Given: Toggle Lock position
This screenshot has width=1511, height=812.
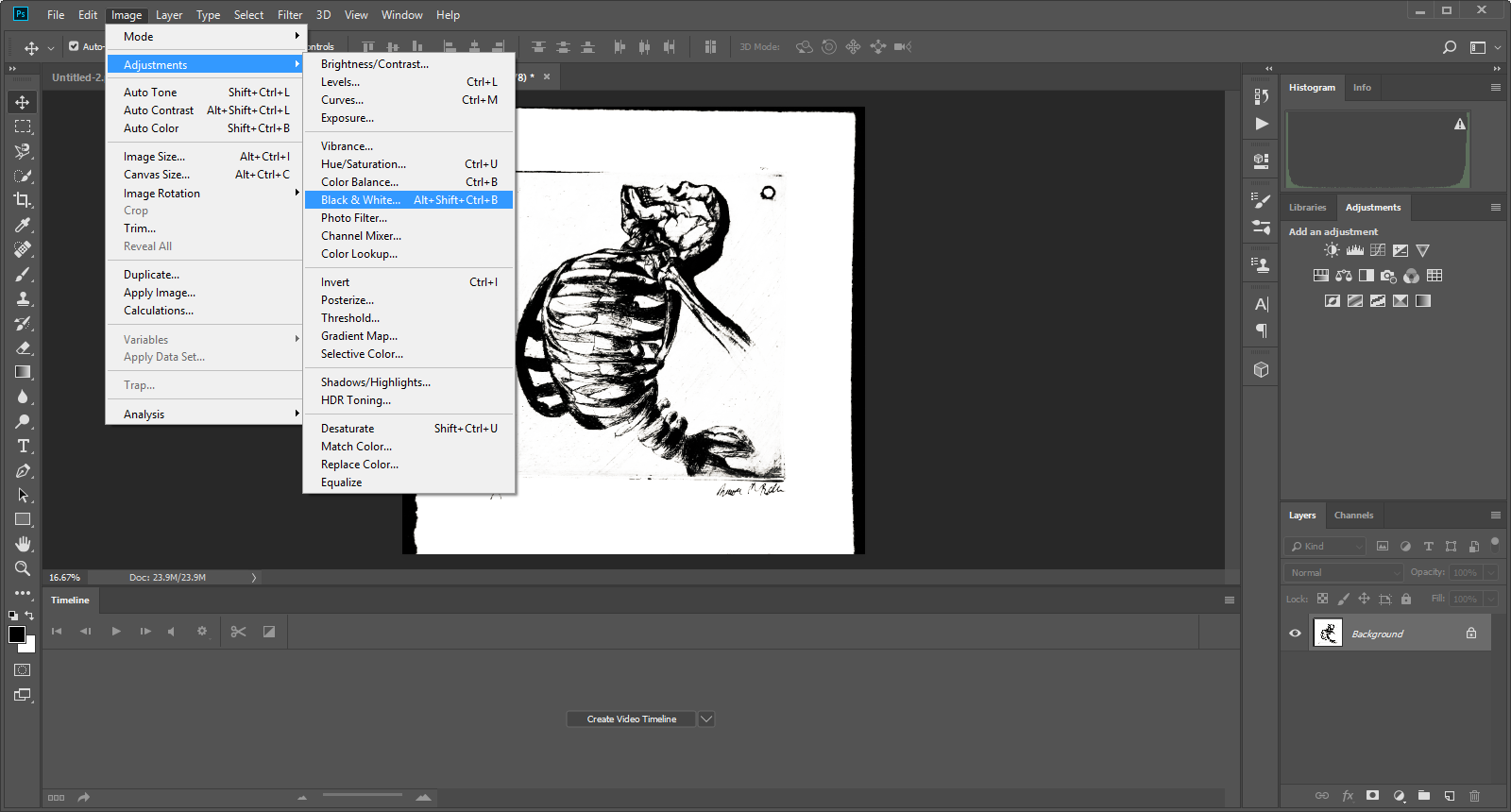Looking at the screenshot, I should coord(1364,599).
